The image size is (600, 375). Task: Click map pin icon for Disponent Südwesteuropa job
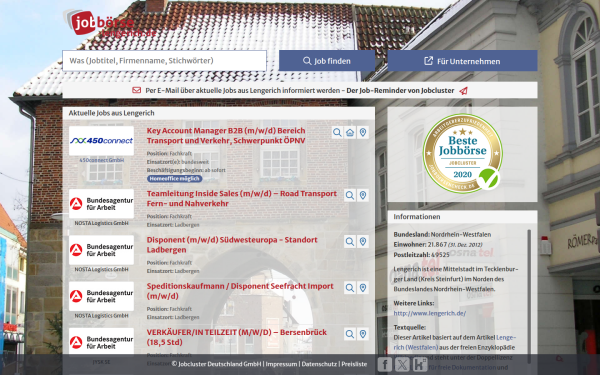[x=363, y=241]
